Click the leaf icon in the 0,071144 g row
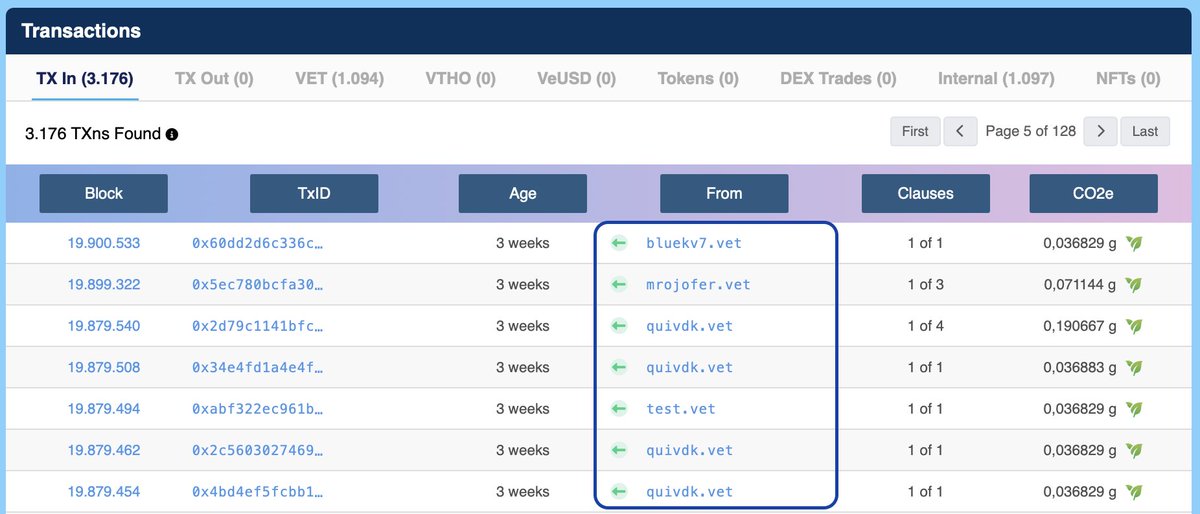This screenshot has width=1200, height=514. [1134, 285]
